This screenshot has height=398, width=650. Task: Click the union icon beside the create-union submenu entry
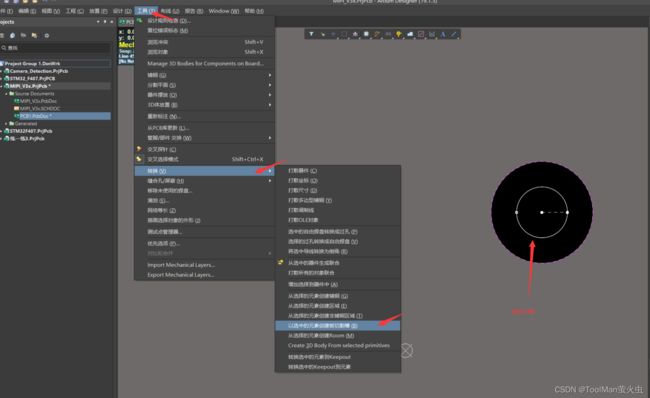(281, 262)
